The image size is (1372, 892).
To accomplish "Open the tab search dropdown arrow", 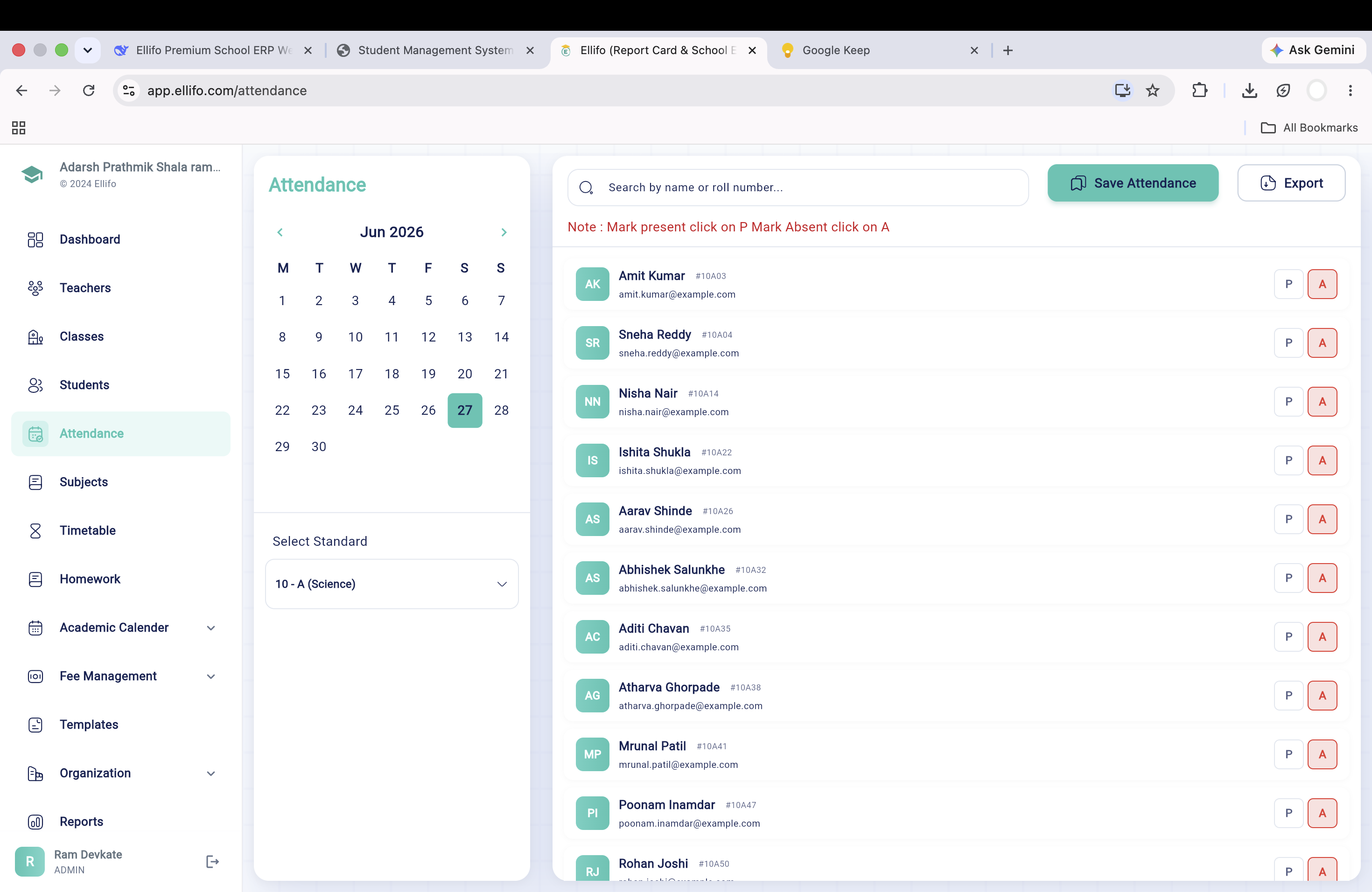I will tap(88, 50).
